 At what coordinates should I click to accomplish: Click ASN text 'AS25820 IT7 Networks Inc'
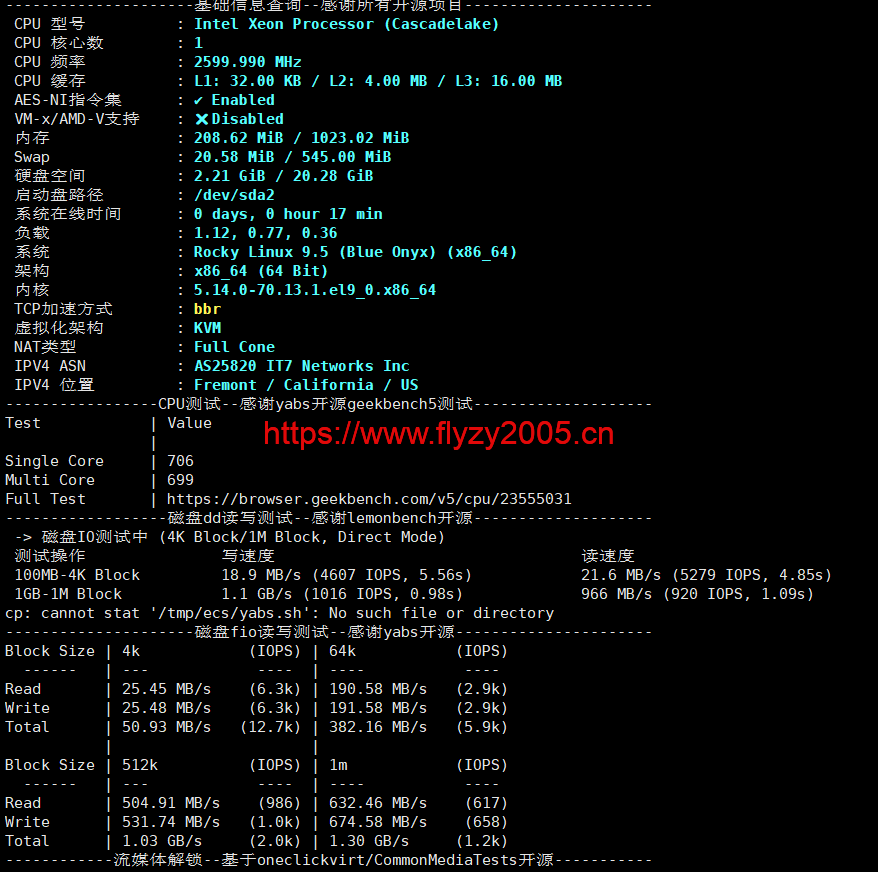[x=301, y=366]
